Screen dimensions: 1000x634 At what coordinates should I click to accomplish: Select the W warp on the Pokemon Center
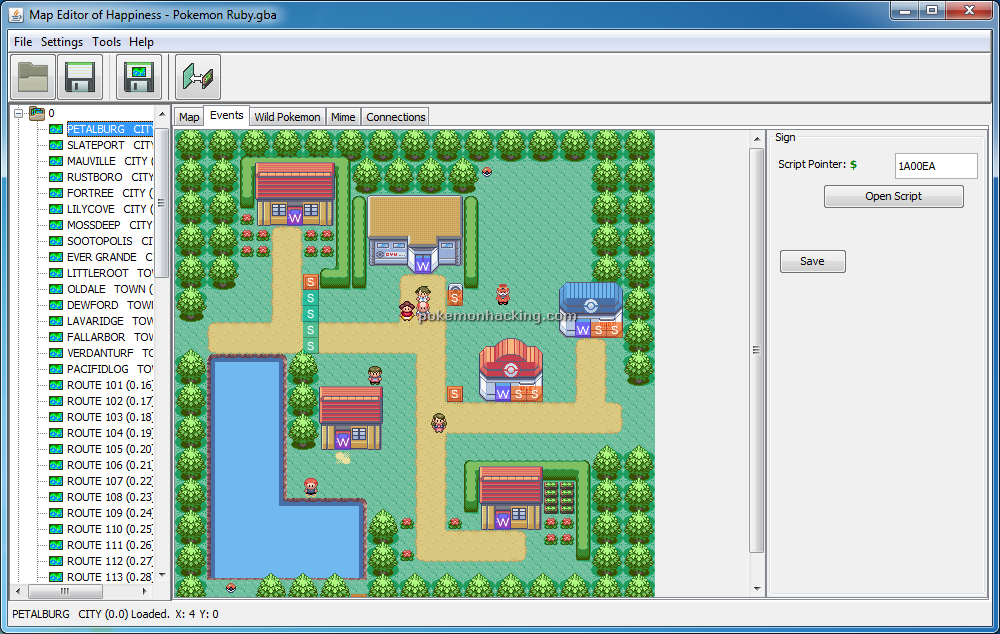pos(503,394)
